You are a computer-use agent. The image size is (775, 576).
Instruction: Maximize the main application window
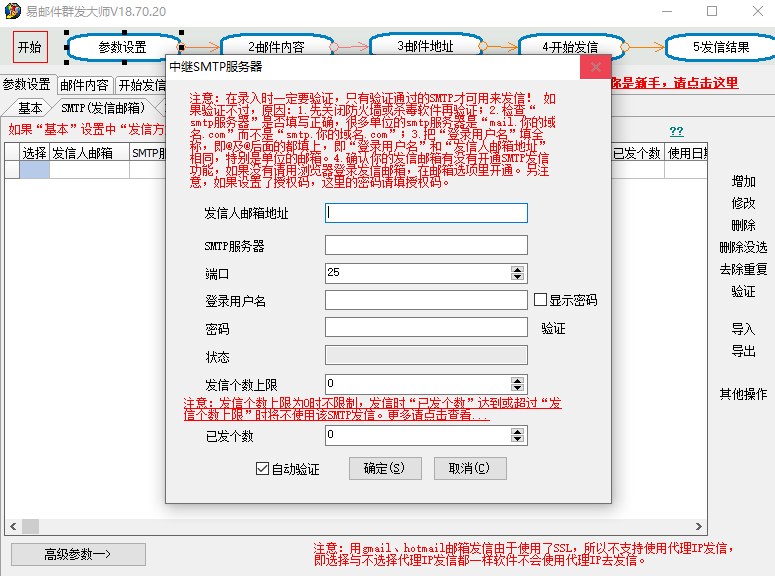click(x=712, y=11)
